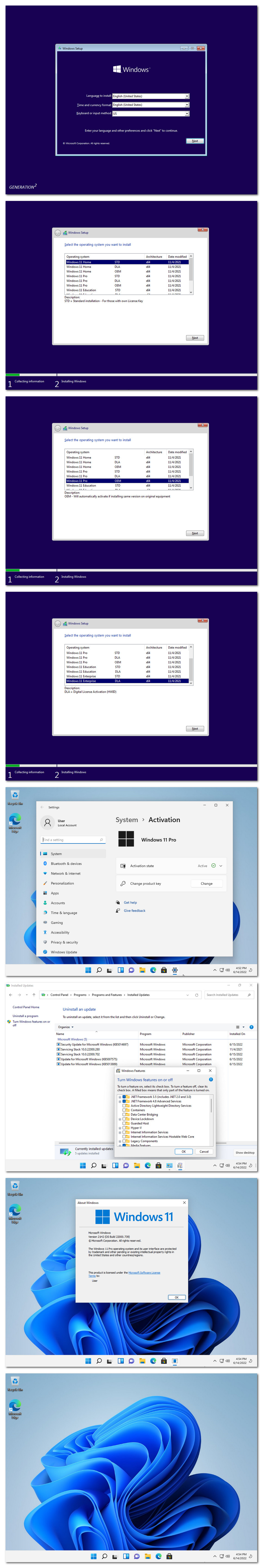Click Control Panel in the address breadcrumb
This screenshot has height=1568, width=263.
(60, 995)
